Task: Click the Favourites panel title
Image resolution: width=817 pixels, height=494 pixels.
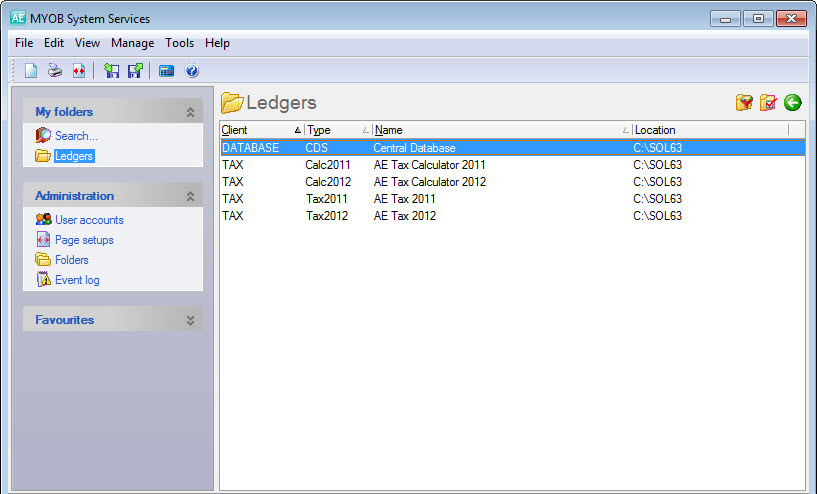Action: click(65, 320)
